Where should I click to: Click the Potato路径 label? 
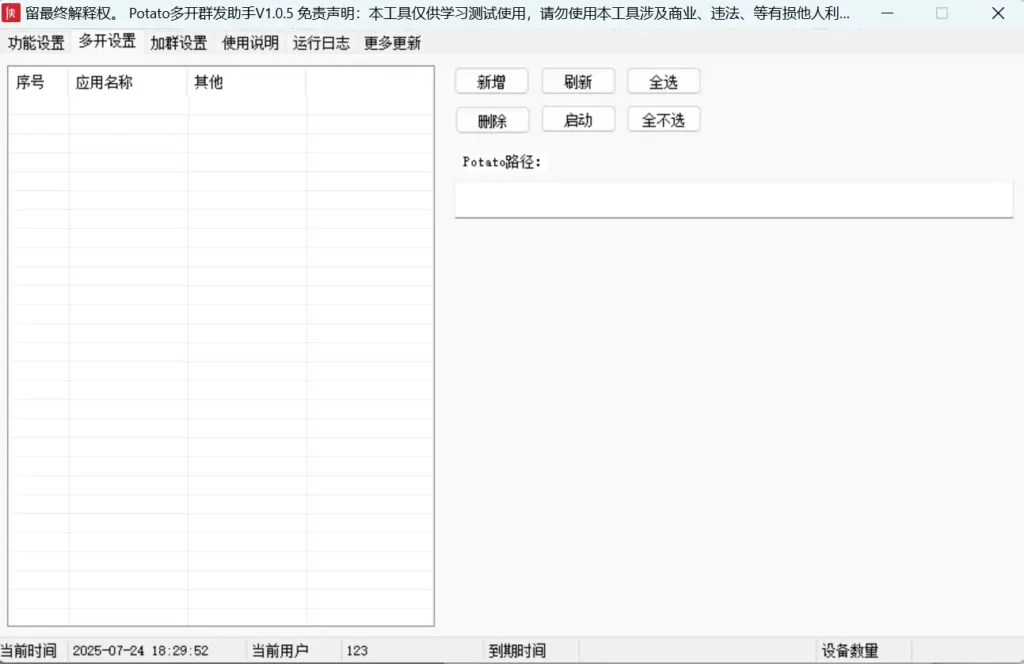tap(502, 162)
